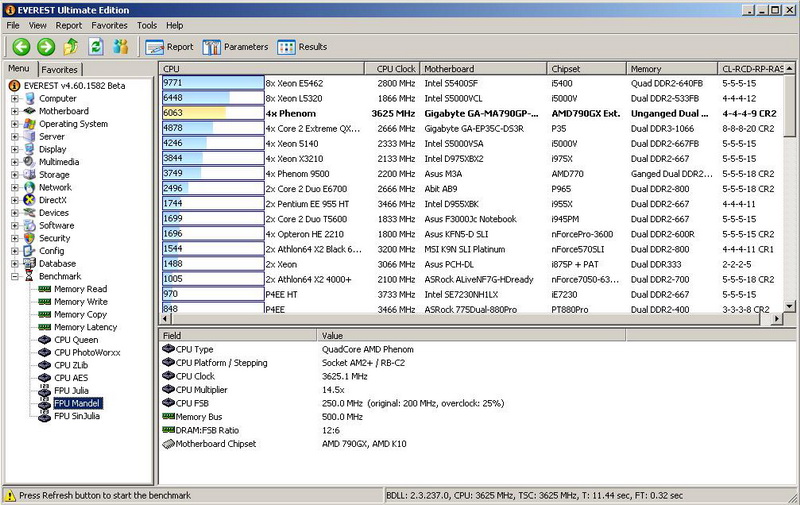This screenshot has width=800, height=505.
Task: Expand the Storage tree node
Action: click(x=15, y=174)
